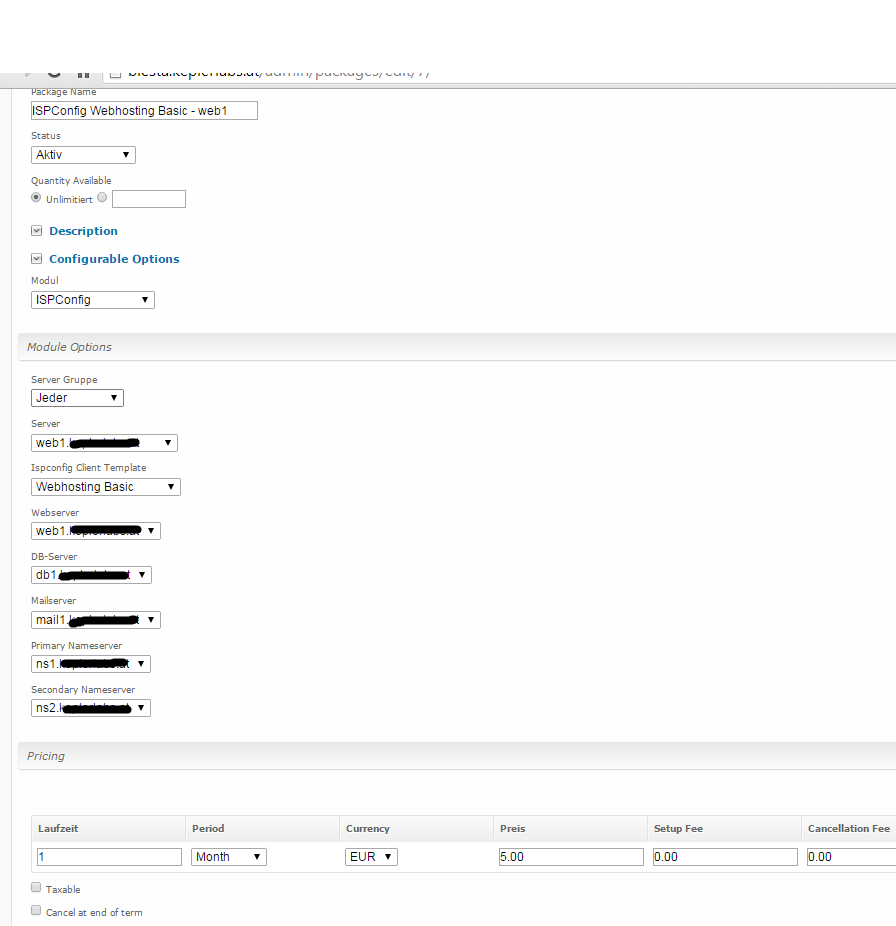The image size is (896, 926).
Task: Click the Setup Fee column header
Action: tap(725, 829)
